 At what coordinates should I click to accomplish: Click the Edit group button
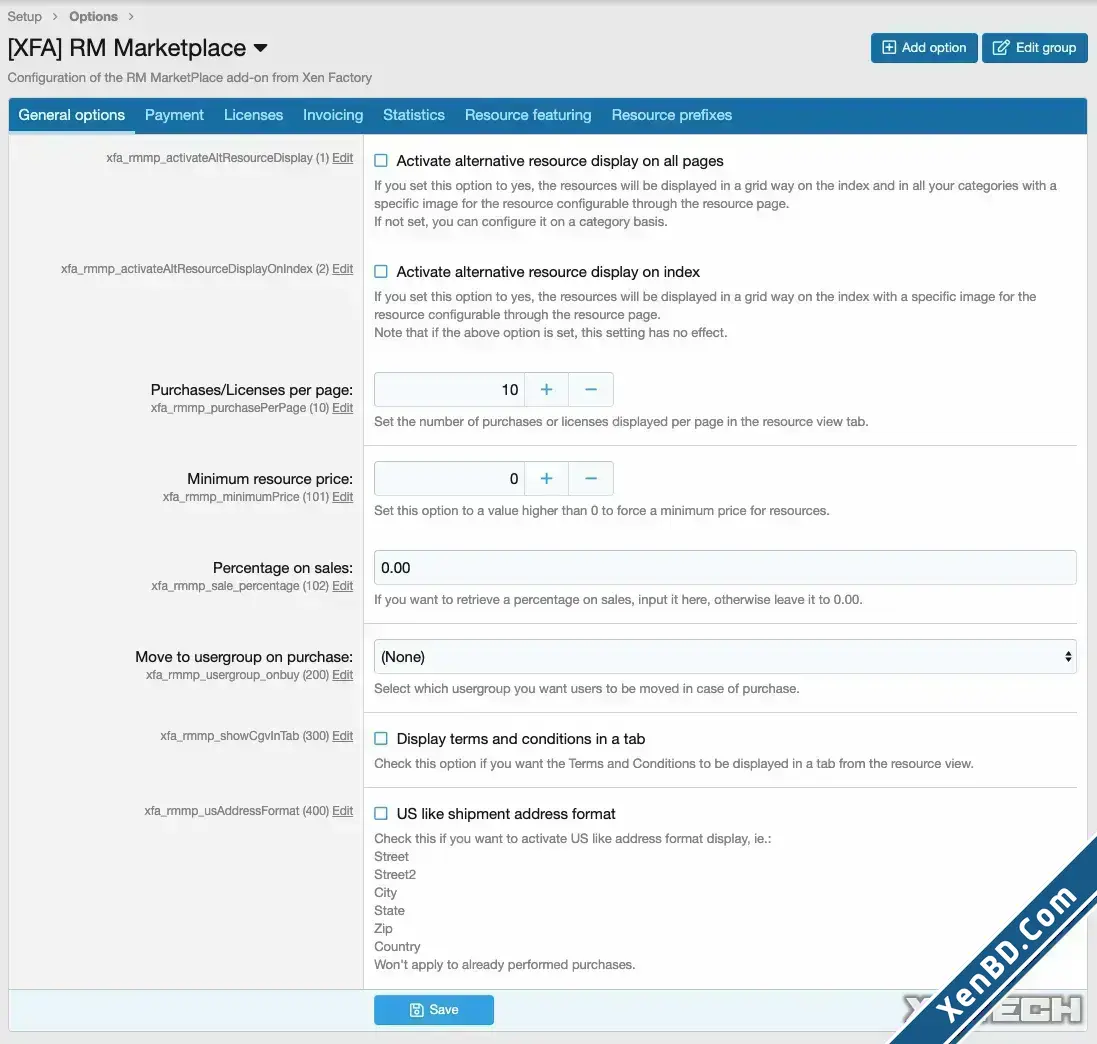(x=1035, y=48)
